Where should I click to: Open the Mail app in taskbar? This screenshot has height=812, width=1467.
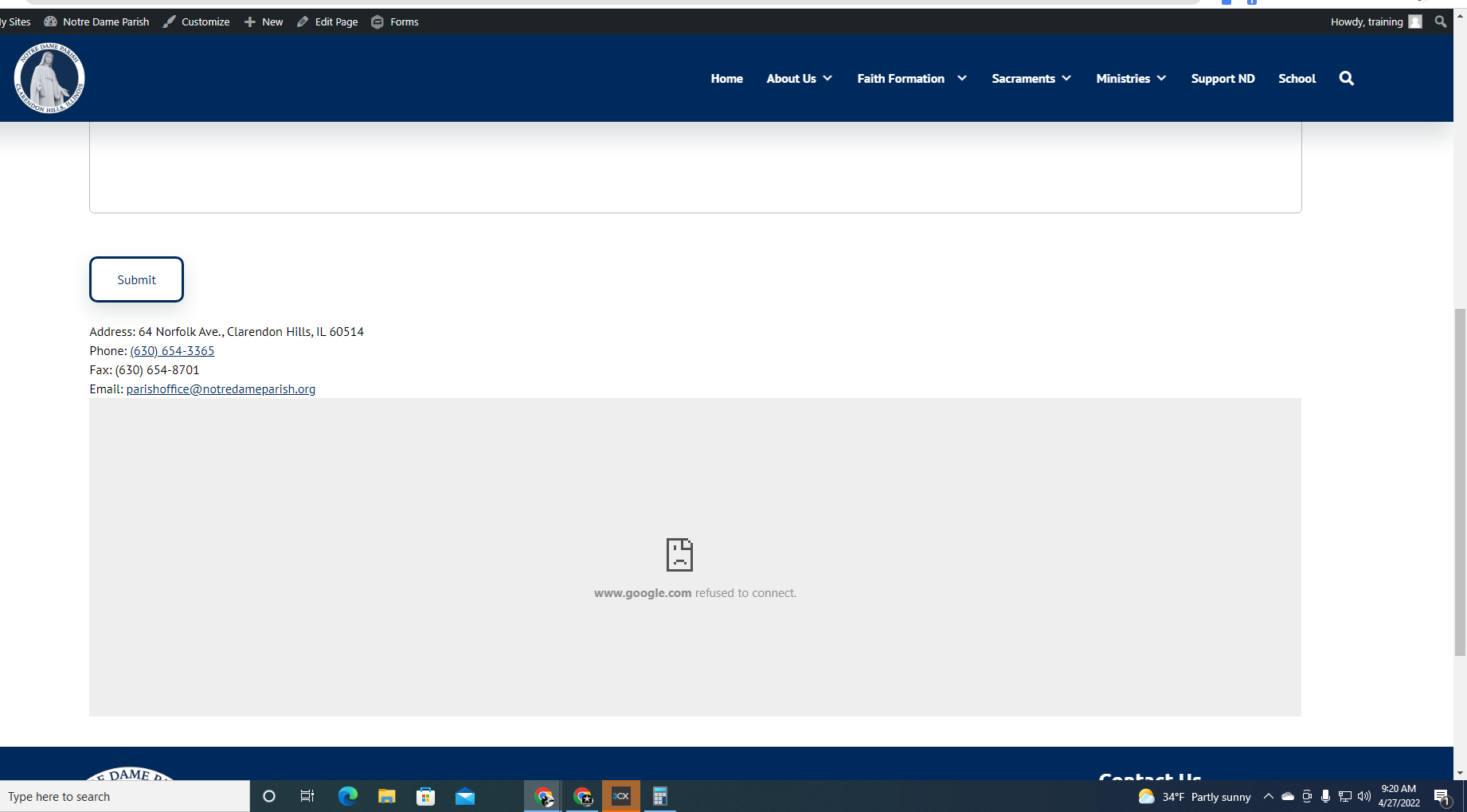coord(465,796)
